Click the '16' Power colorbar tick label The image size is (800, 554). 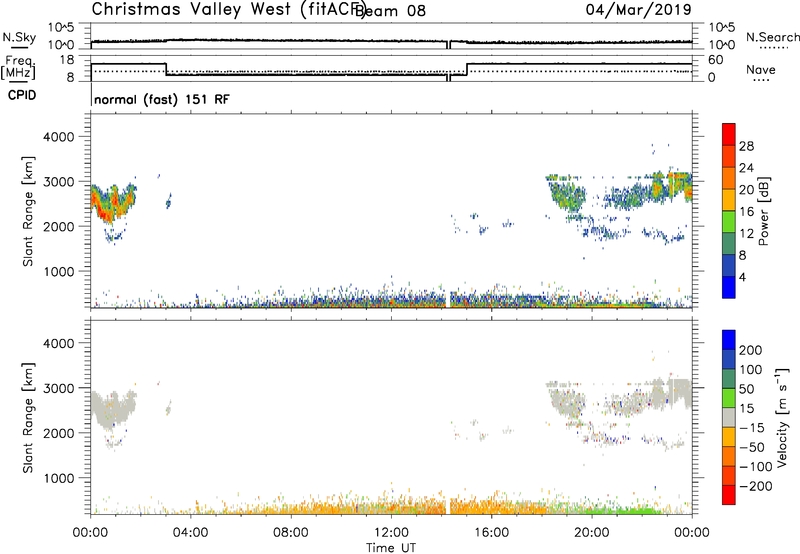pos(746,212)
